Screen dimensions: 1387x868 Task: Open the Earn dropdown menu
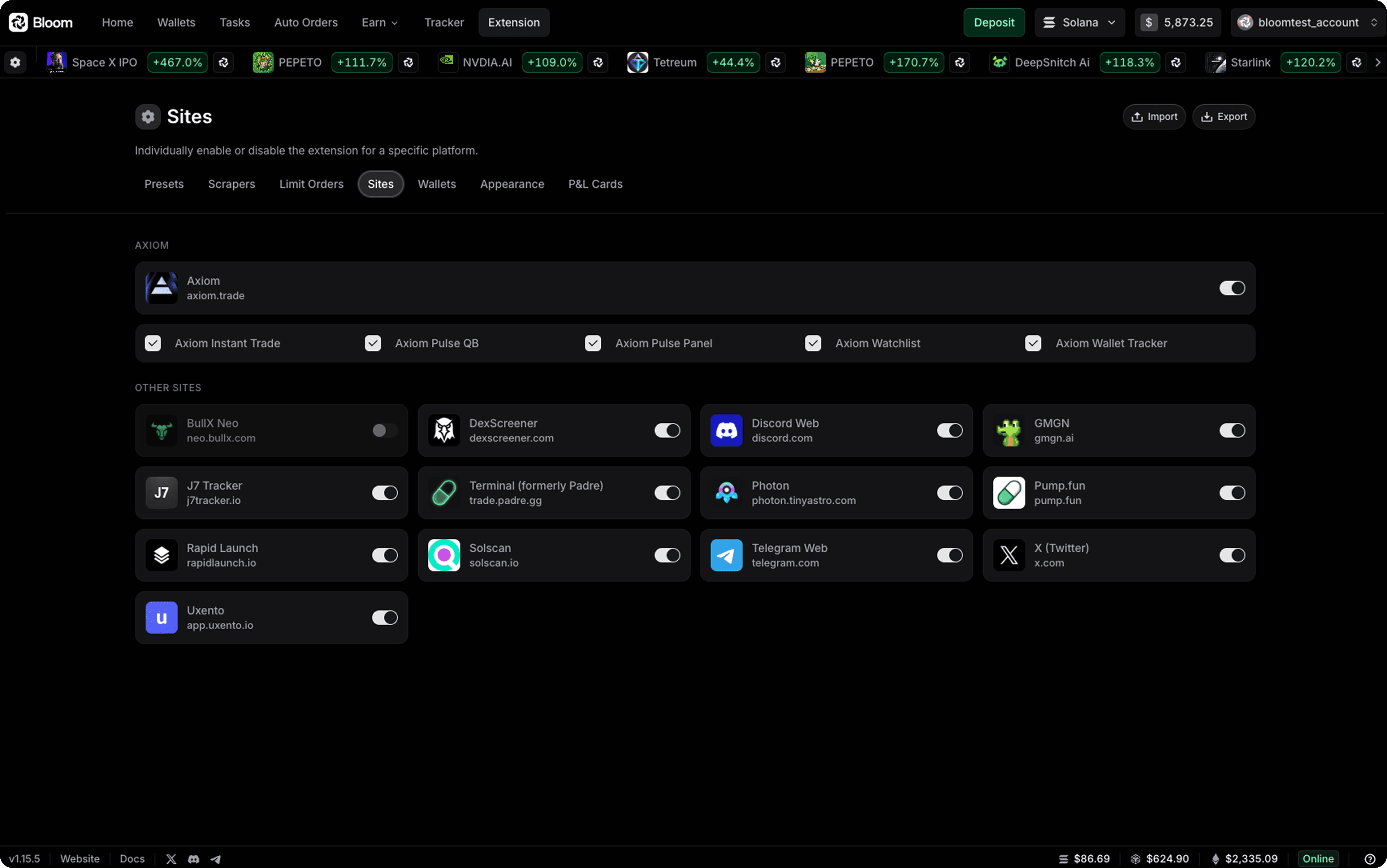pyautogui.click(x=379, y=22)
